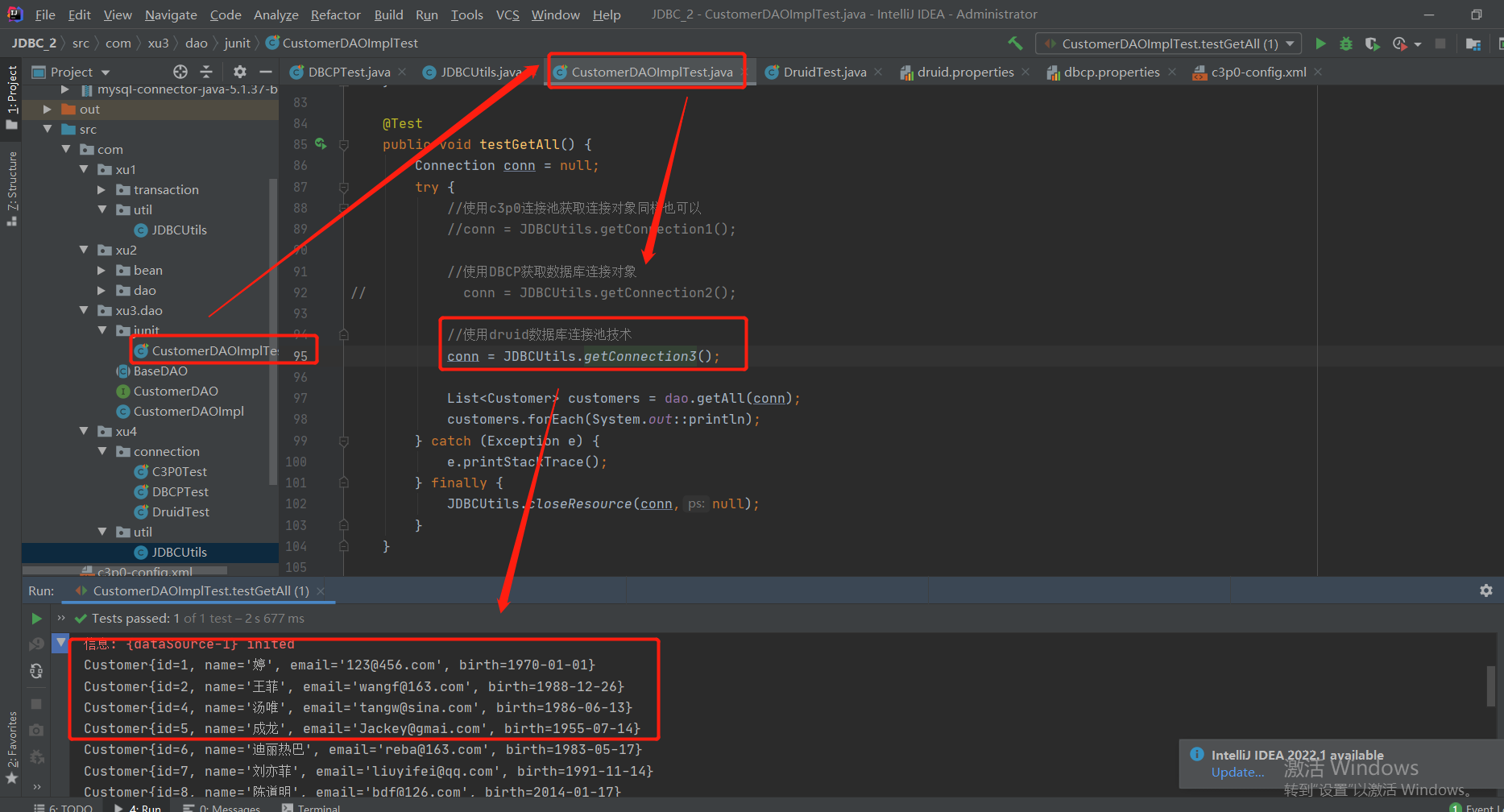Open Project Structure from the toolbar icon
1504x812 pixels.
click(x=1473, y=43)
